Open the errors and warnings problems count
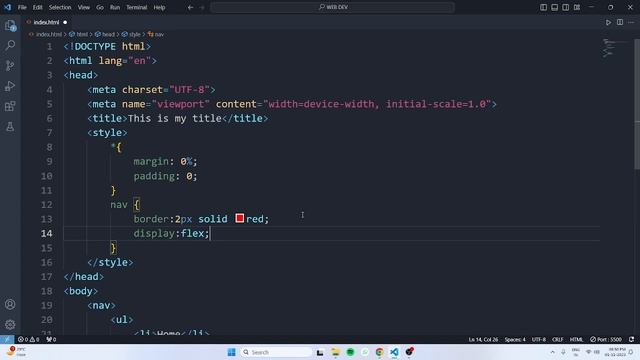The height and width of the screenshot is (360, 640). click(x=29, y=339)
